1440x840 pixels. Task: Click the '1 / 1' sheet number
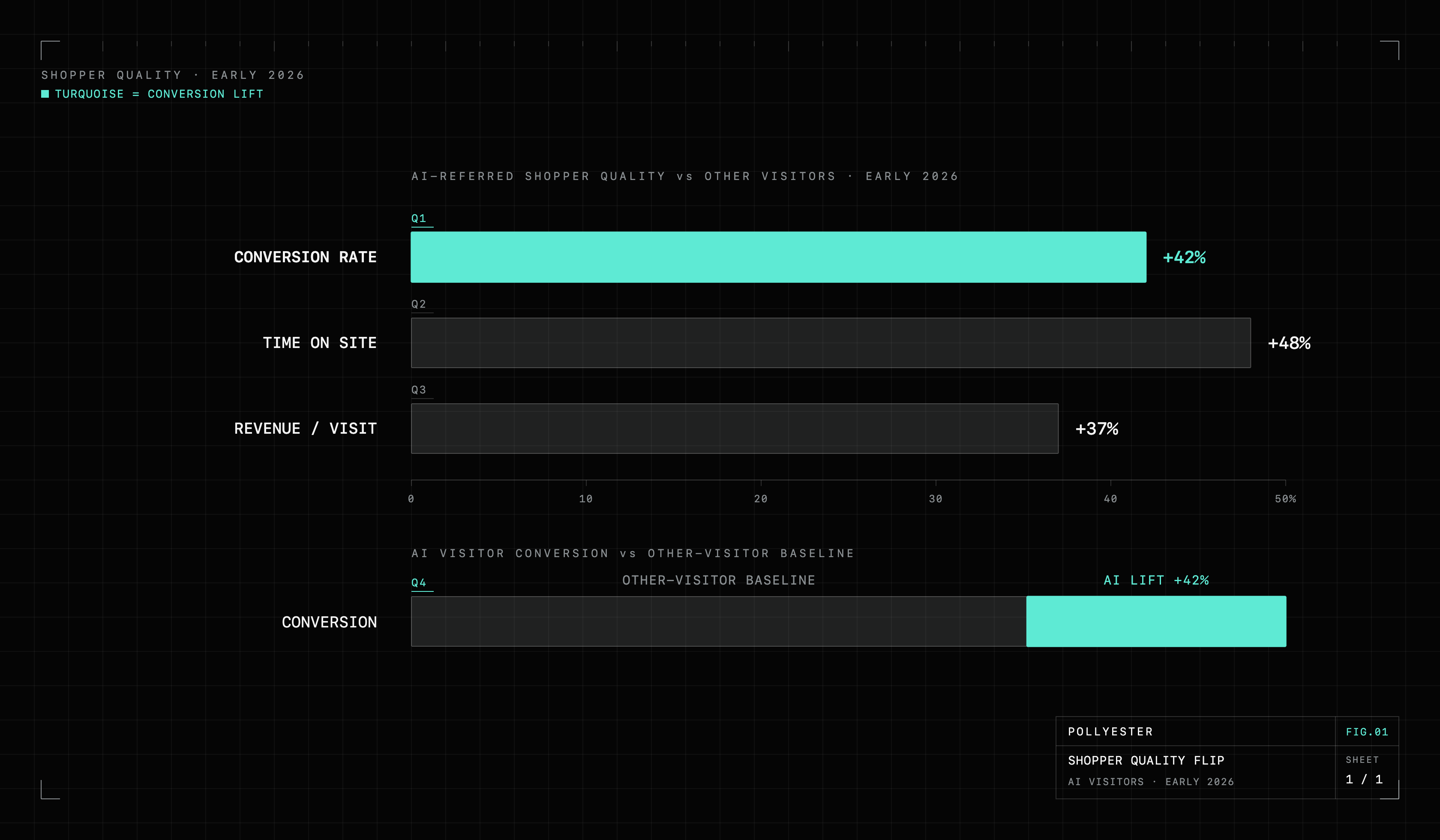click(x=1363, y=780)
